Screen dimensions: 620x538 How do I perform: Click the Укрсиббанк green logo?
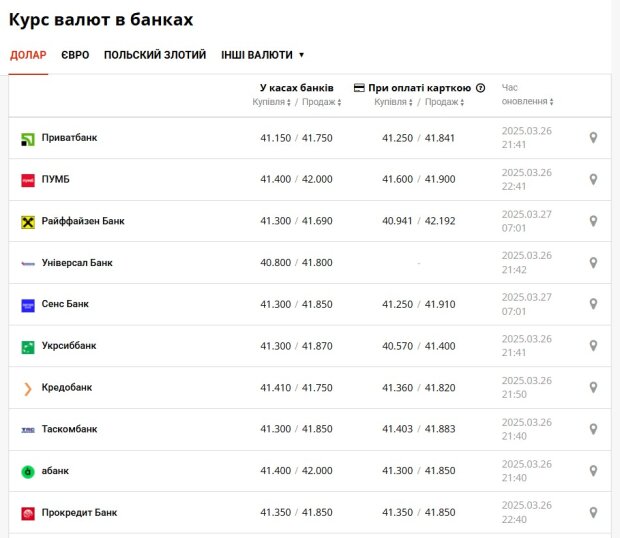coord(28,347)
